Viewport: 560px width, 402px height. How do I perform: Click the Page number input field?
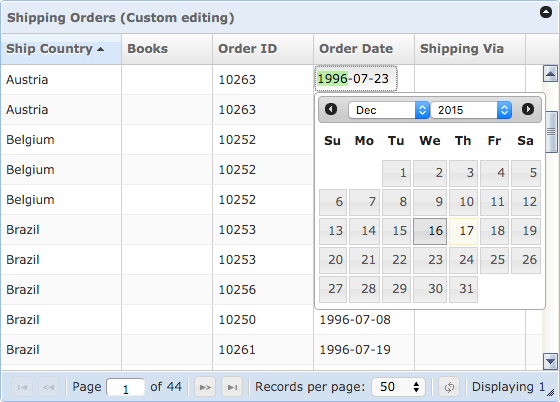[126, 388]
